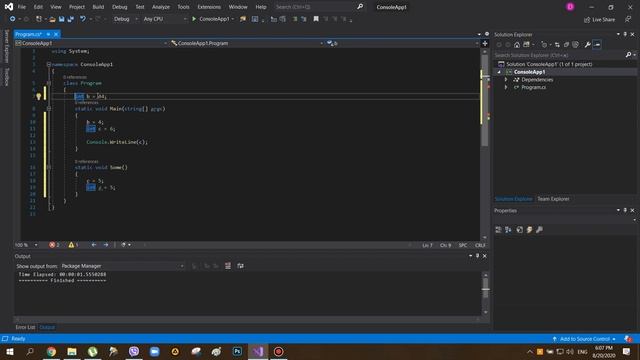Open the quick launch search magnifier
Image resolution: width=640 pixels, height=360 pixels.
point(360,7)
